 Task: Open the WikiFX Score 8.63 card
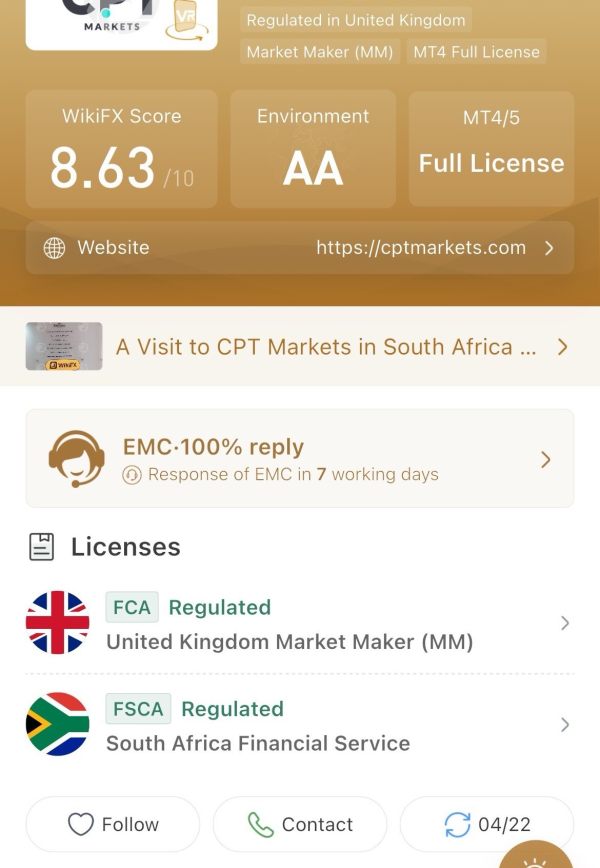coord(122,149)
